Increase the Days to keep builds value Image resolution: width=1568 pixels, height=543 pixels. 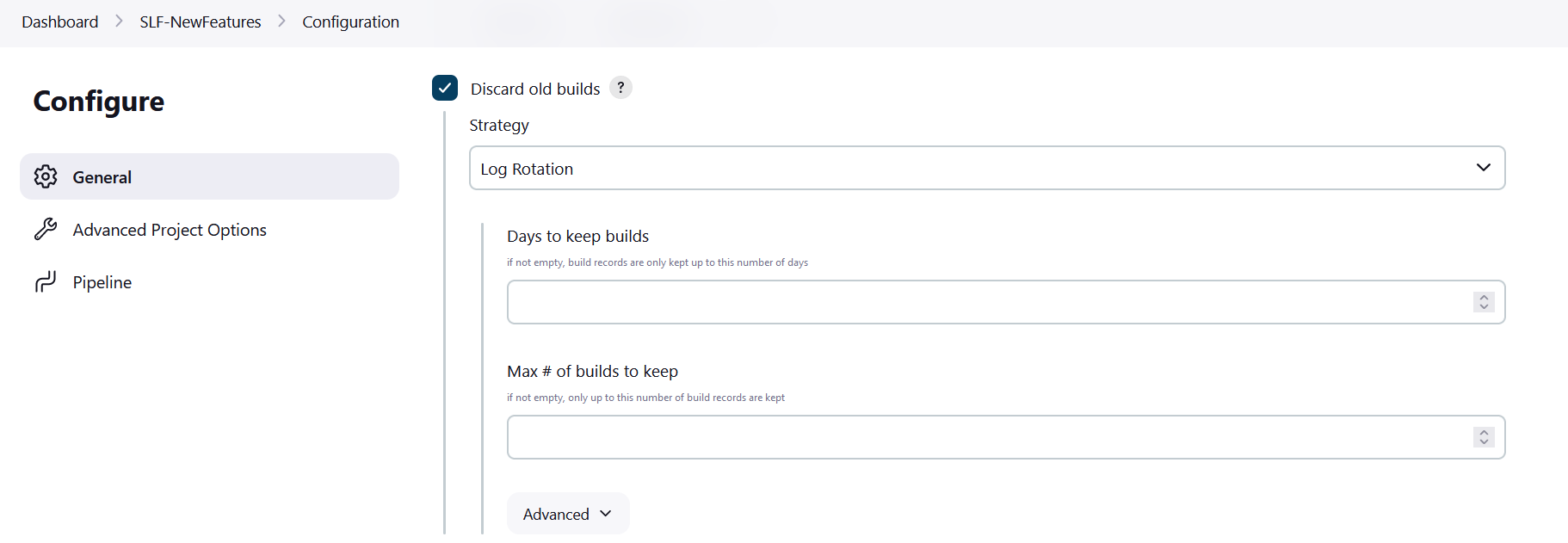1484,297
